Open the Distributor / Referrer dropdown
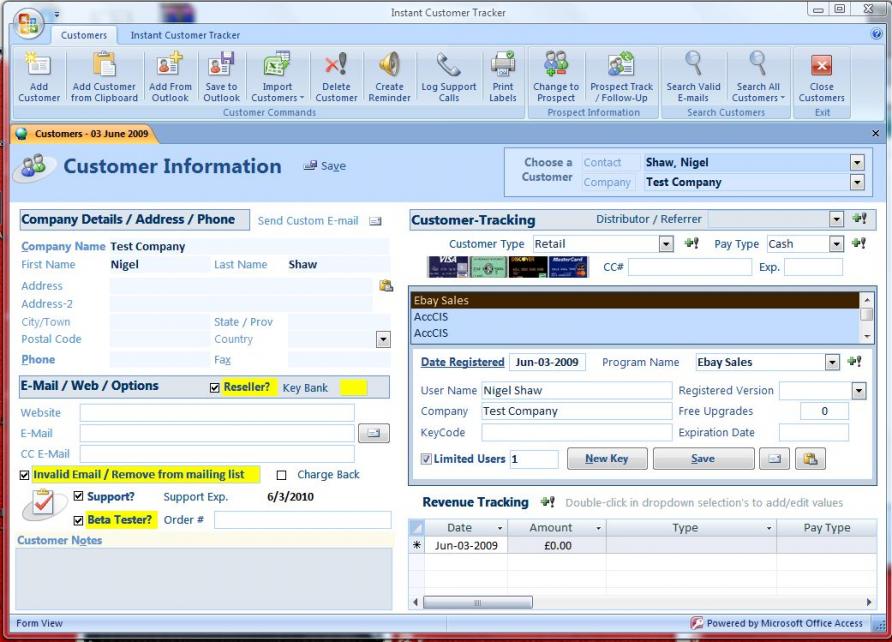The width and height of the screenshot is (892, 642). click(x=836, y=219)
